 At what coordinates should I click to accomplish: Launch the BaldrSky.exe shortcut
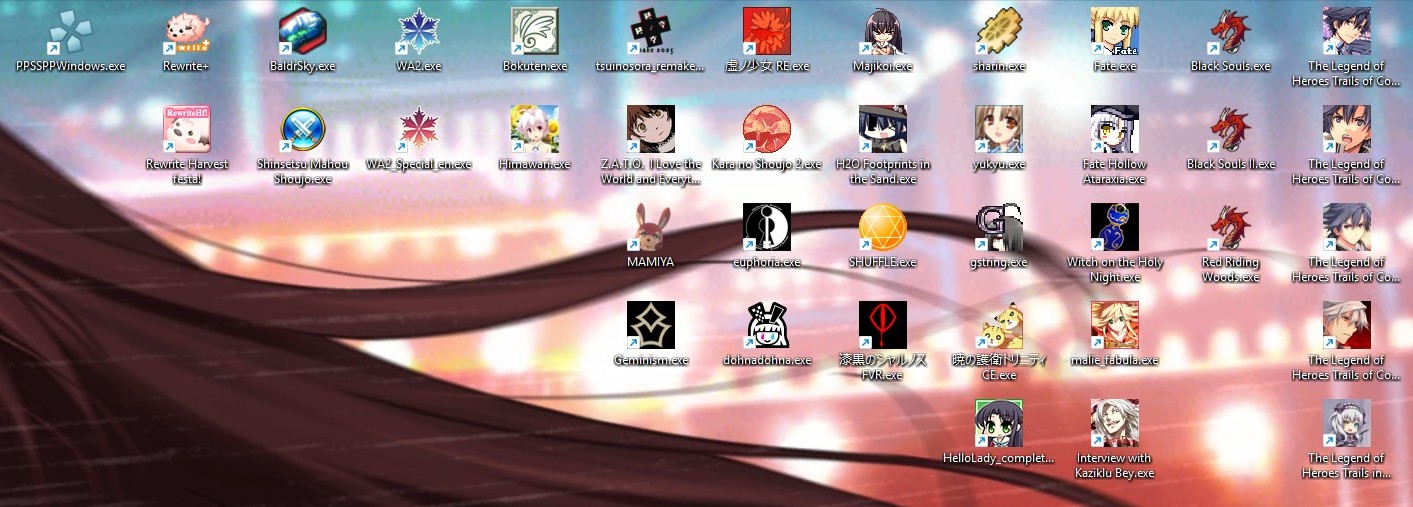(x=303, y=32)
